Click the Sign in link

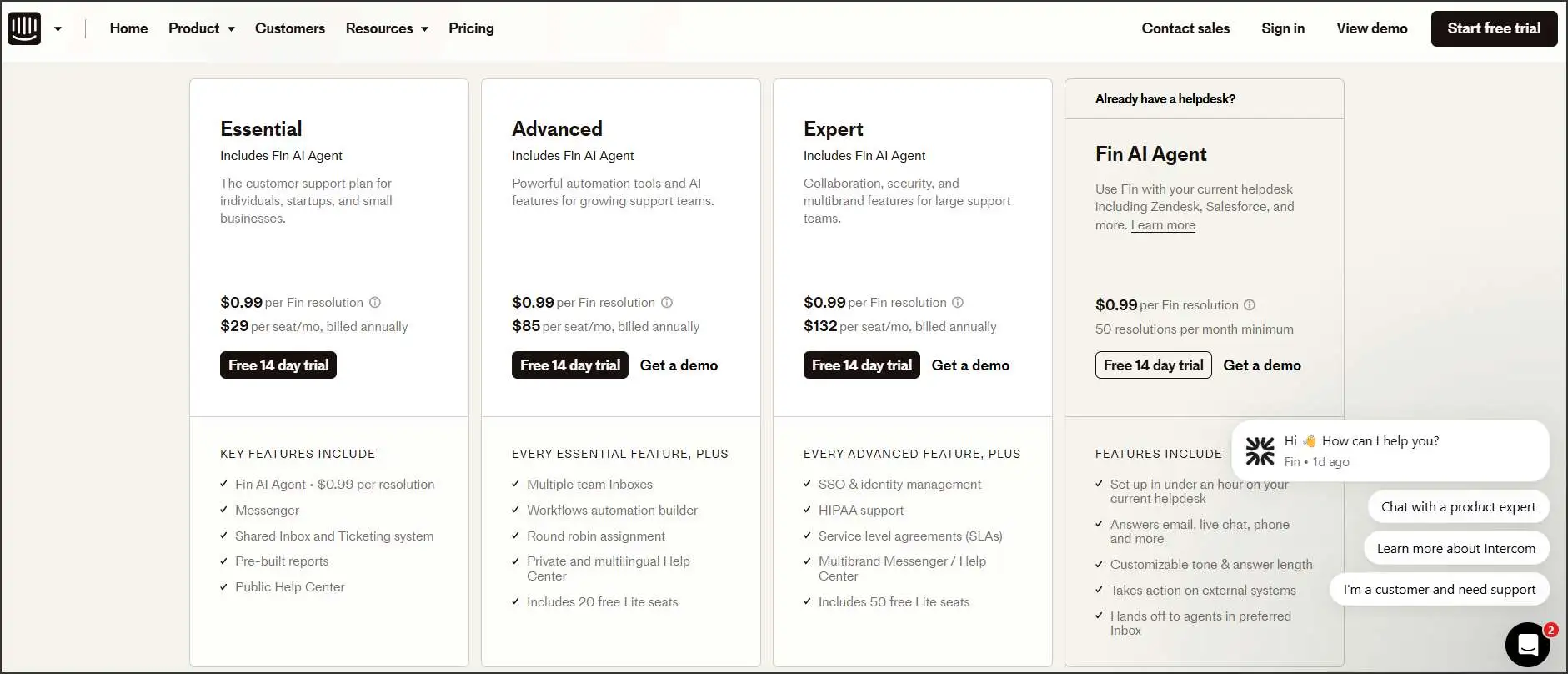pyautogui.click(x=1283, y=28)
